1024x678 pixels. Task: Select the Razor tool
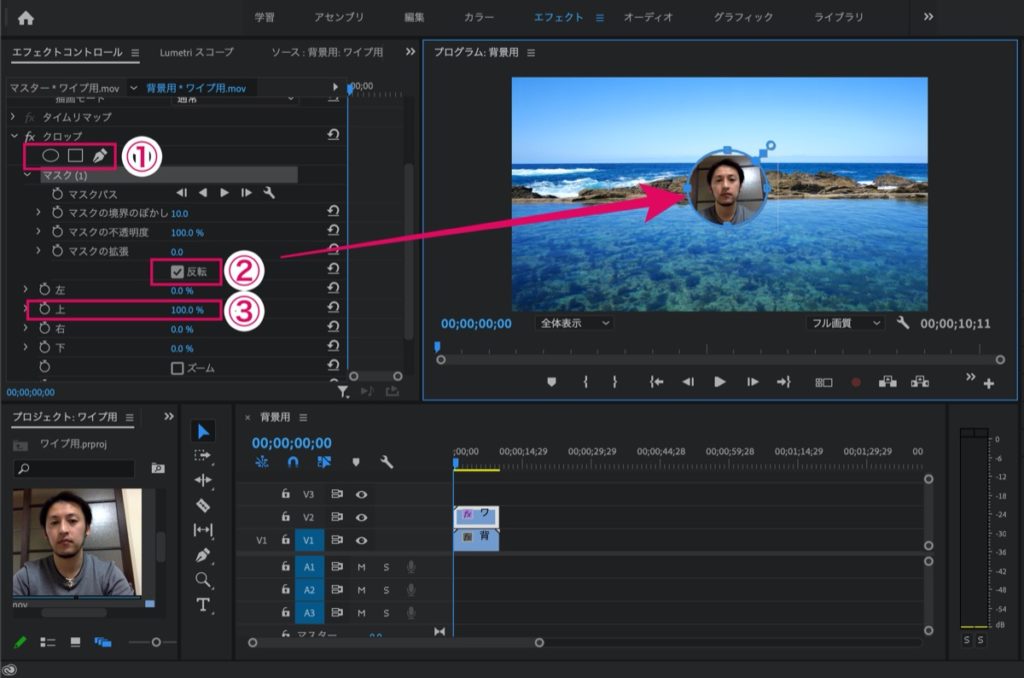203,505
